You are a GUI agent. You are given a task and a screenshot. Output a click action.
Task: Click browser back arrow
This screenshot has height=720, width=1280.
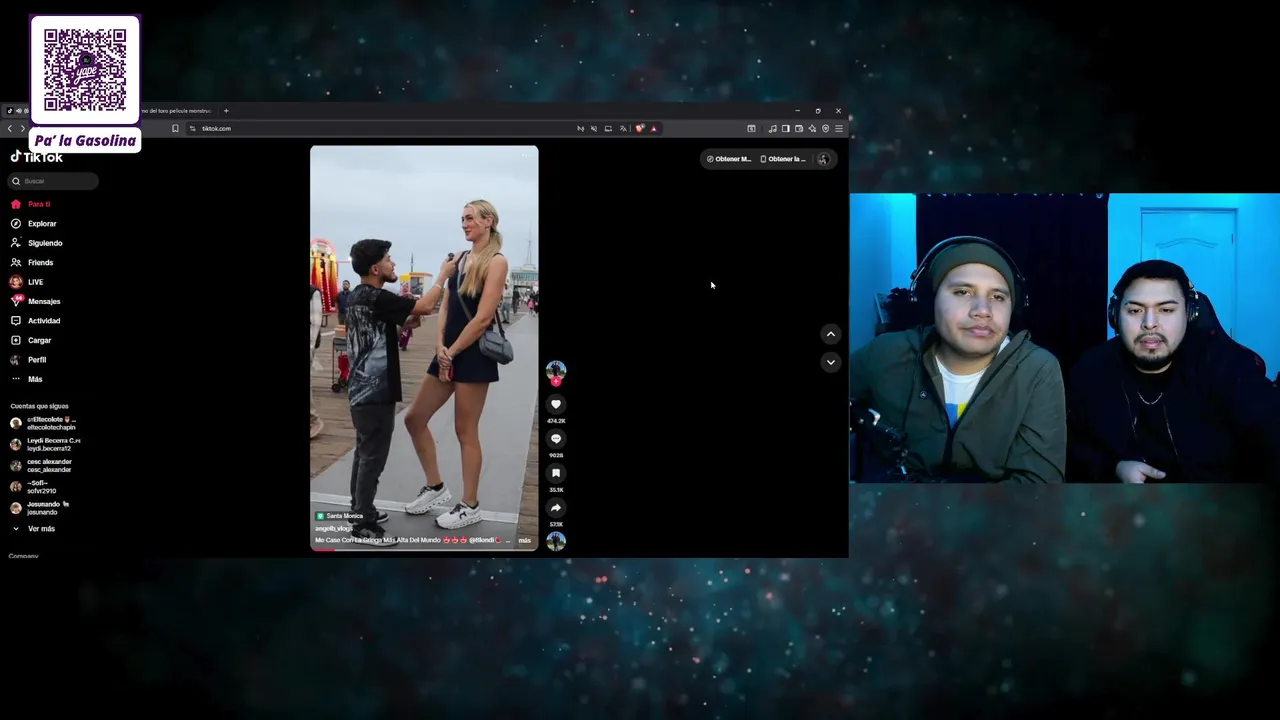10,128
